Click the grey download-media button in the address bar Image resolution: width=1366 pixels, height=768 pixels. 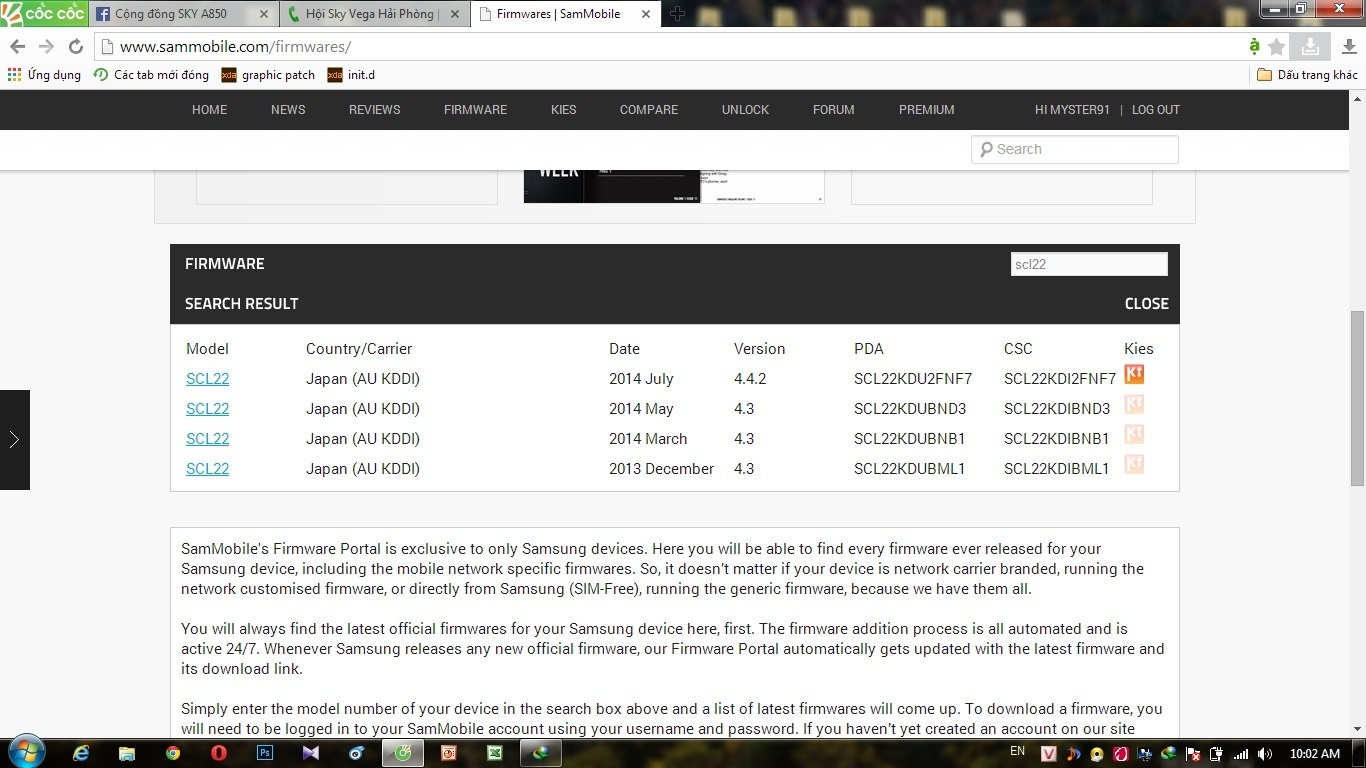click(x=1309, y=46)
